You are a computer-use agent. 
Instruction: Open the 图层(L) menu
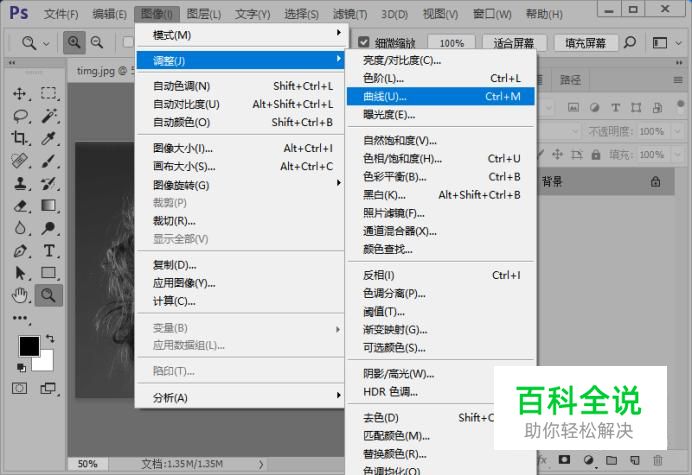[203, 14]
